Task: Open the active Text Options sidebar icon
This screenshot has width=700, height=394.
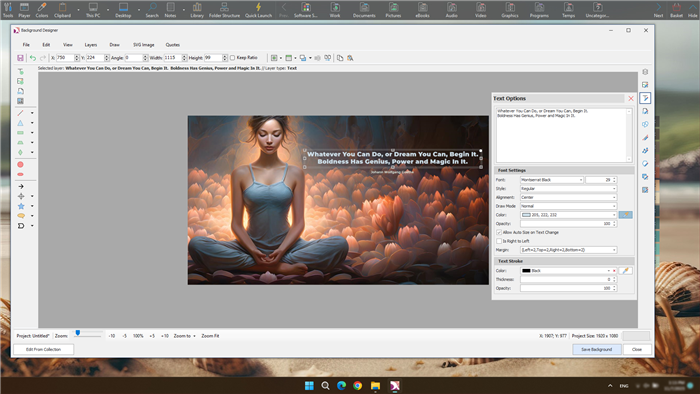Action: (x=645, y=98)
